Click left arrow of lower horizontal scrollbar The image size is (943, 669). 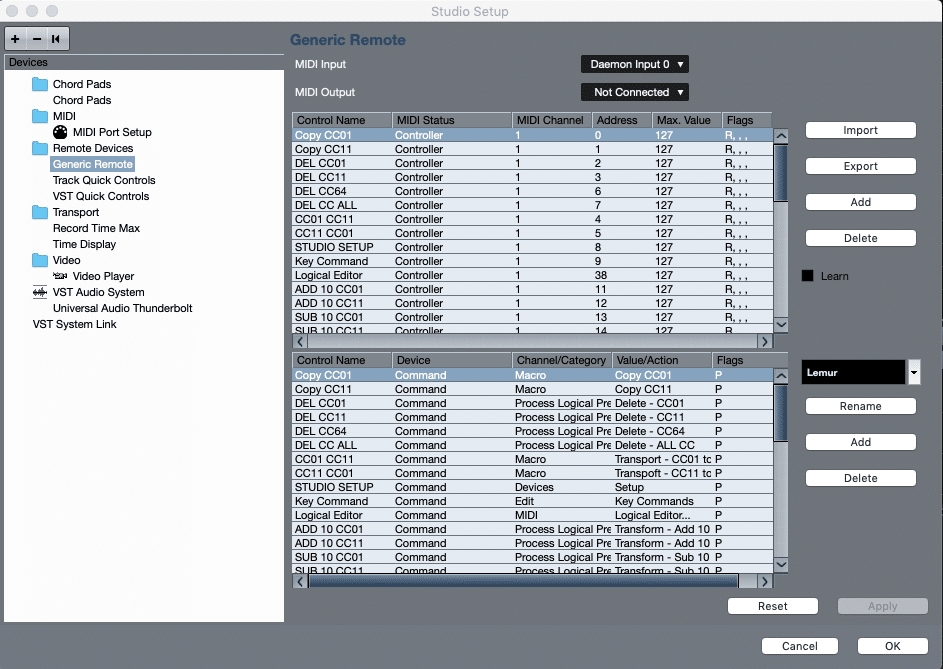pyautogui.click(x=300, y=582)
